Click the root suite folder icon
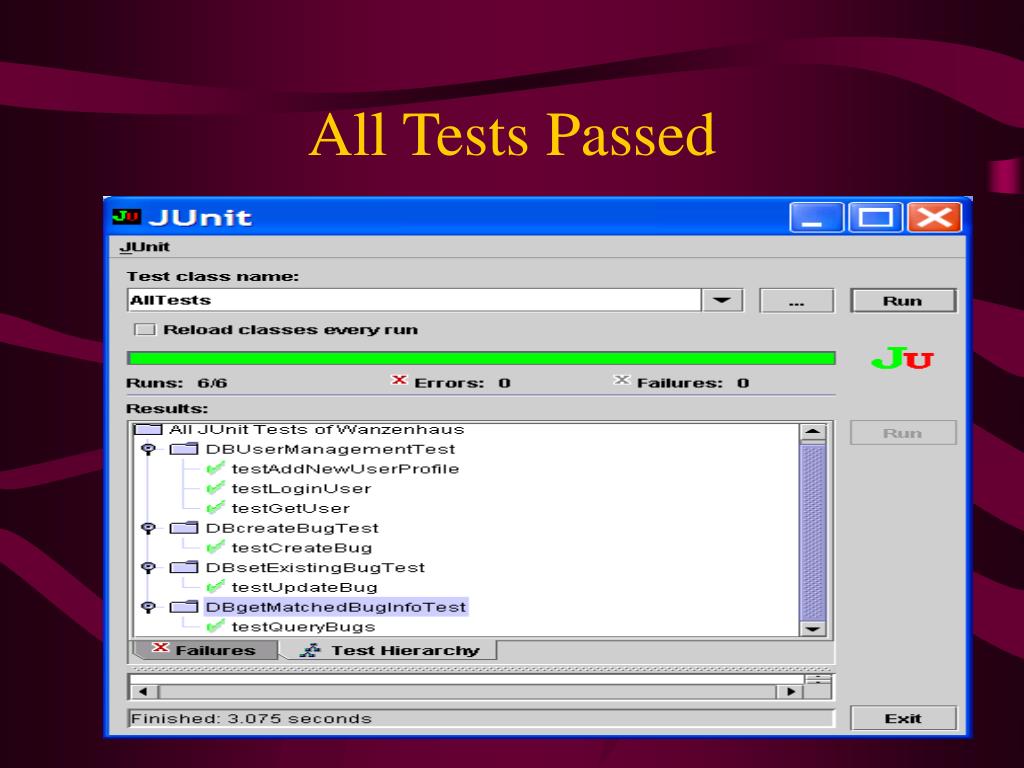Image resolution: width=1024 pixels, height=768 pixels. pyautogui.click(x=148, y=429)
